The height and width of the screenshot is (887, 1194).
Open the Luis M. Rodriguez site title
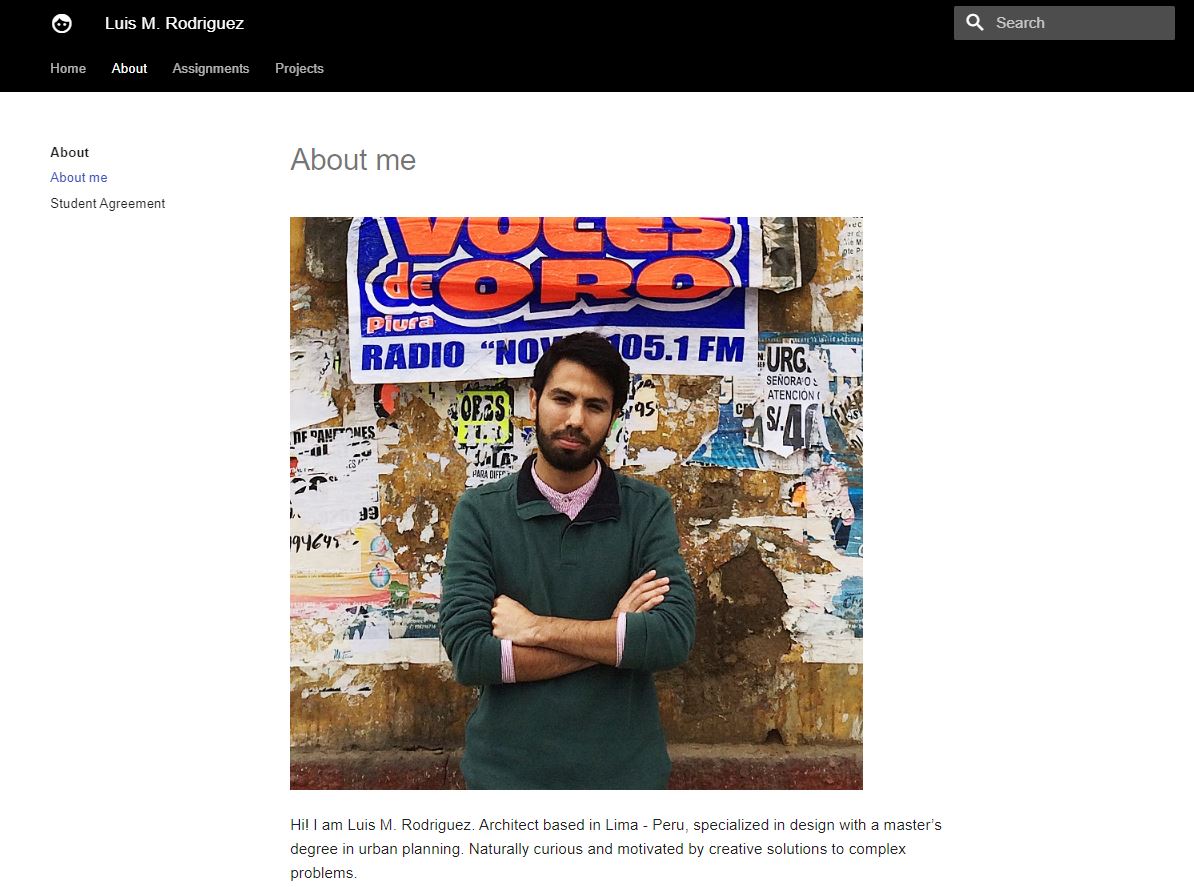(x=174, y=24)
